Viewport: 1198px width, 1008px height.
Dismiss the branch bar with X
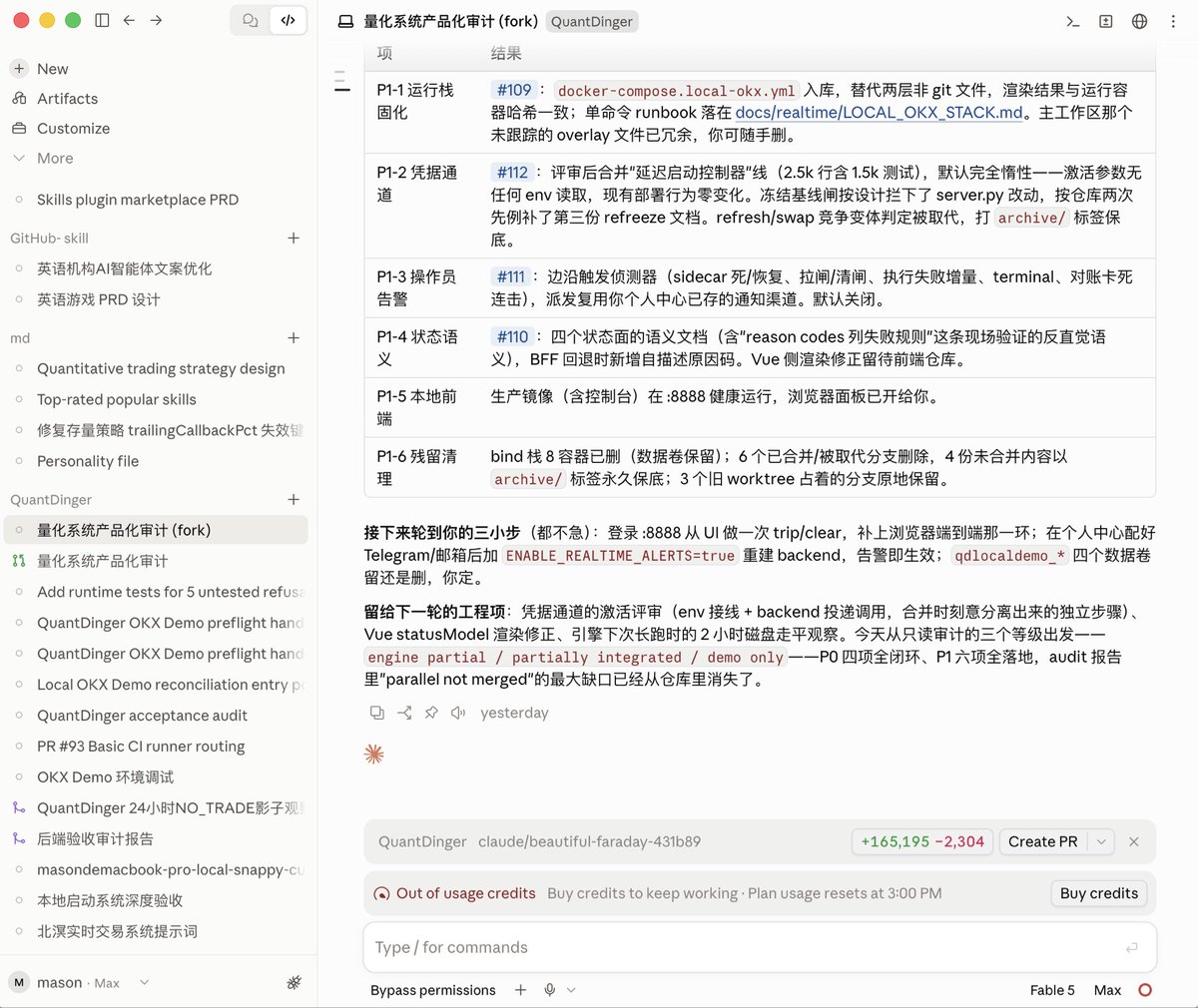point(1134,841)
